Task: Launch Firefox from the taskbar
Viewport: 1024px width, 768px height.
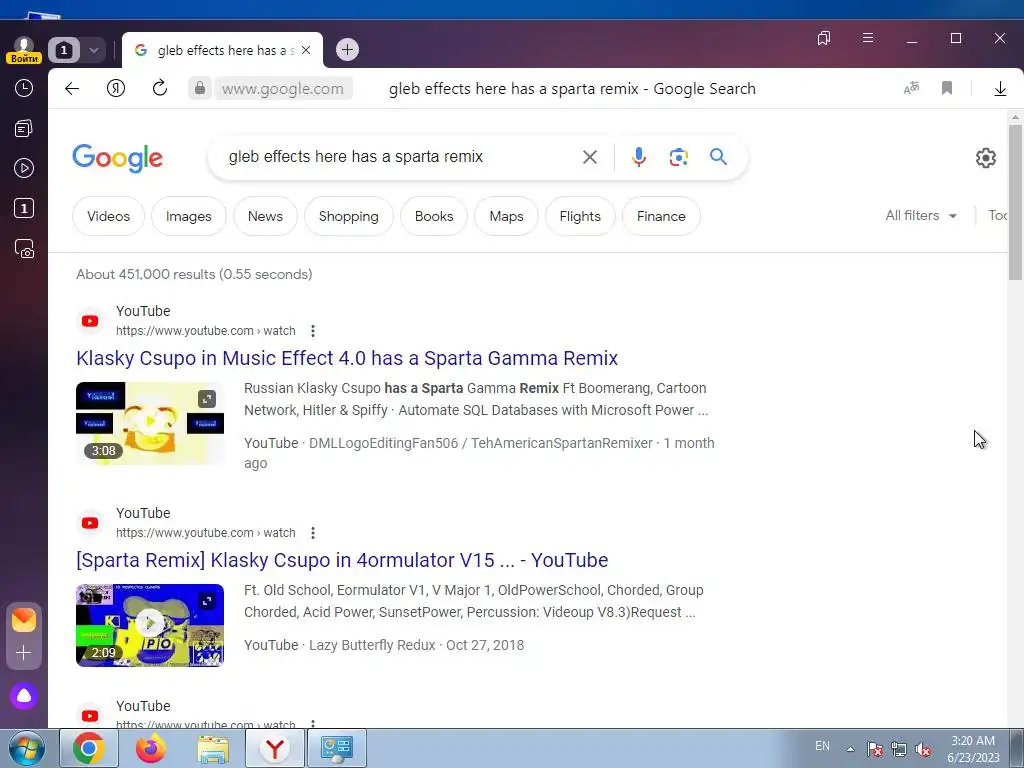Action: [x=151, y=748]
